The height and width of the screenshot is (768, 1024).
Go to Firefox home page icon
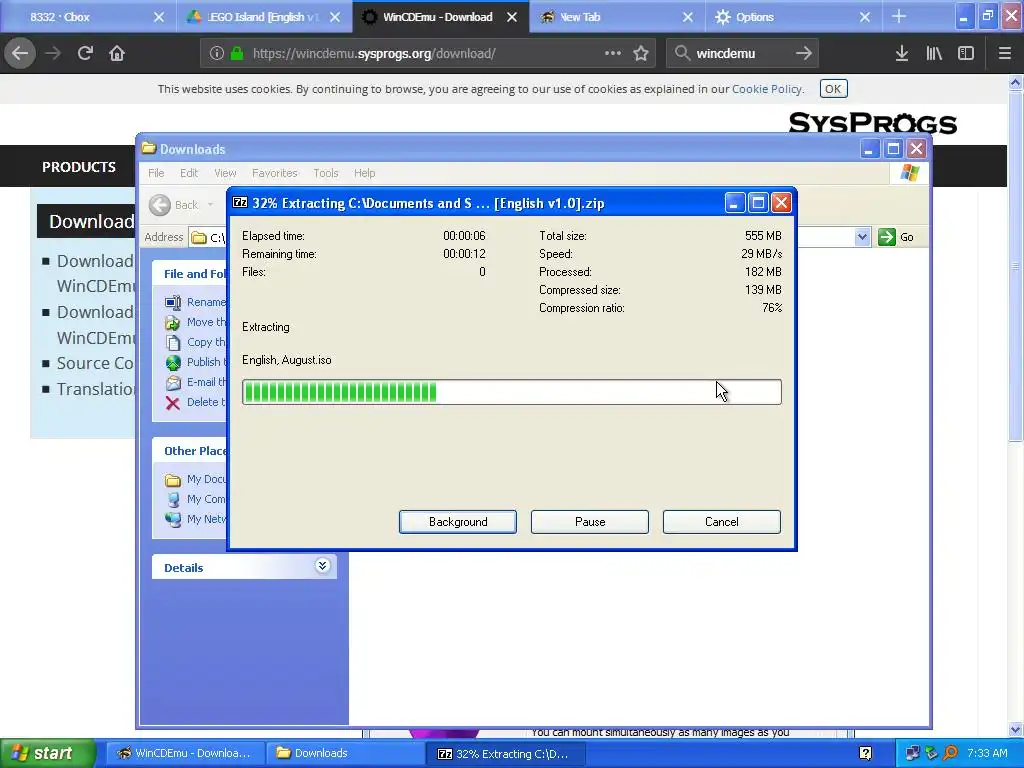(117, 54)
